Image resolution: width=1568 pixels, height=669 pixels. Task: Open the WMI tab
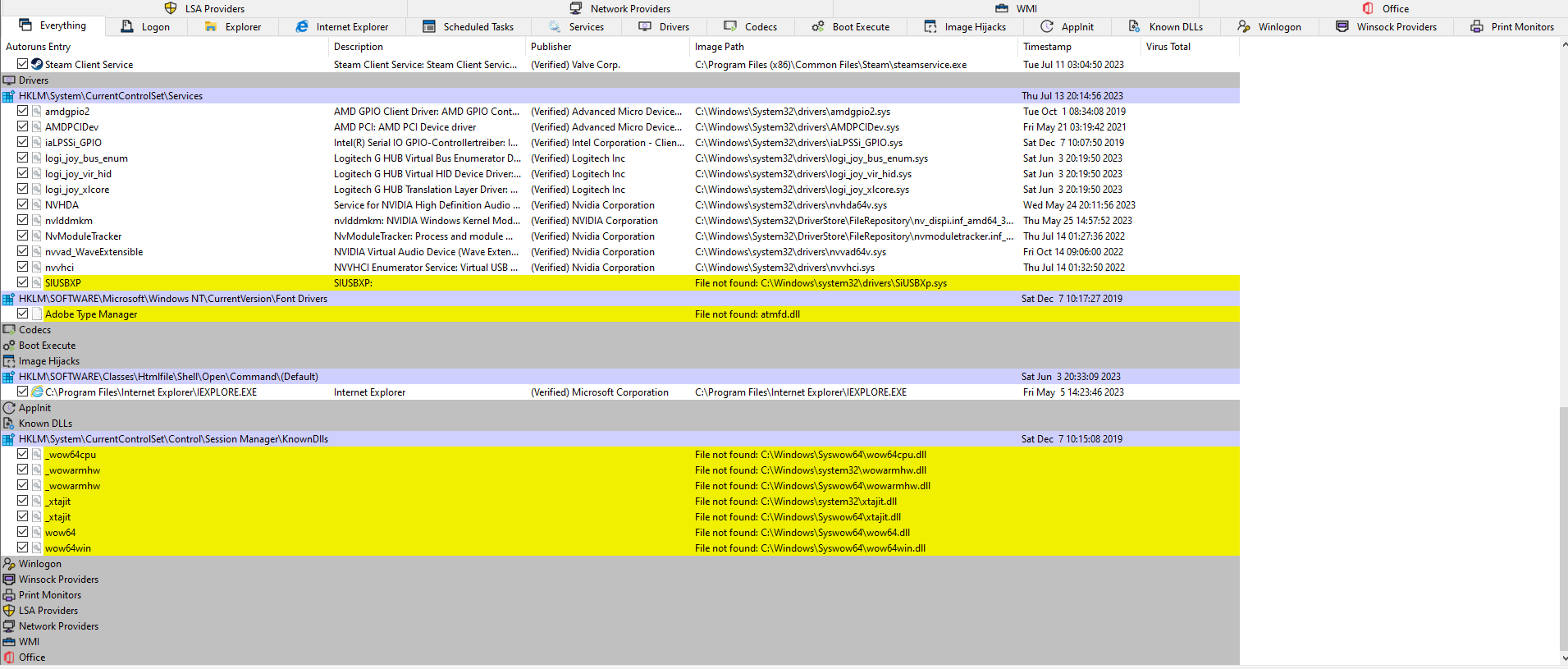pyautogui.click(x=1016, y=8)
